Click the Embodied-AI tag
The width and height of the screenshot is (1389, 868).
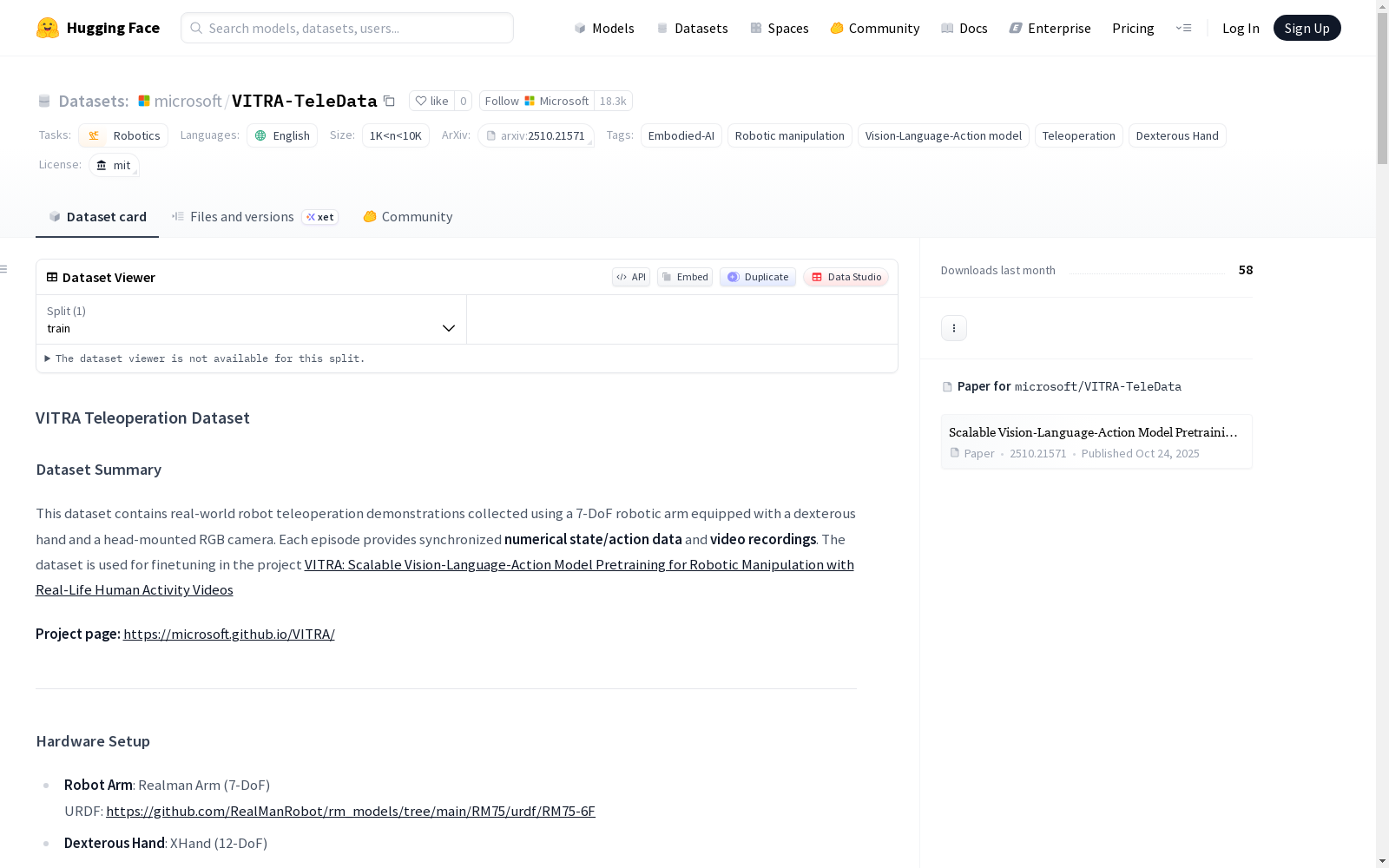681,135
